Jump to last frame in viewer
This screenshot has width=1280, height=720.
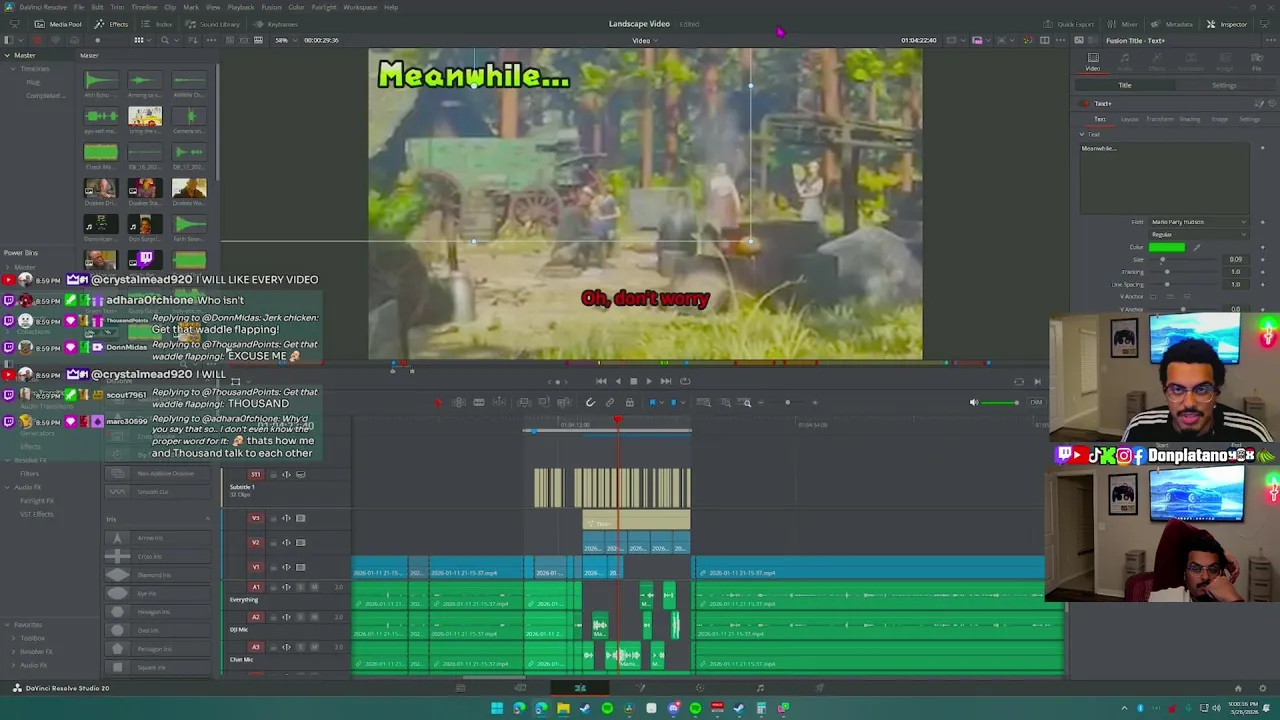[x=666, y=381]
